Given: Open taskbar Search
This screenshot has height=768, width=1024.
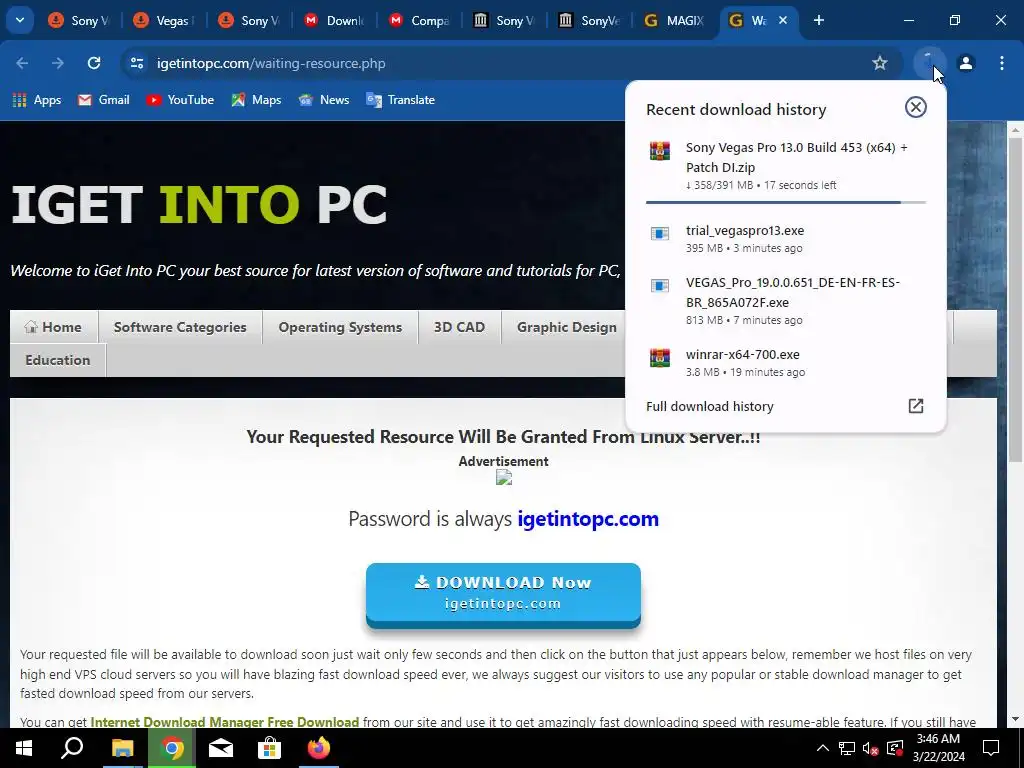Looking at the screenshot, I should 72,748.
